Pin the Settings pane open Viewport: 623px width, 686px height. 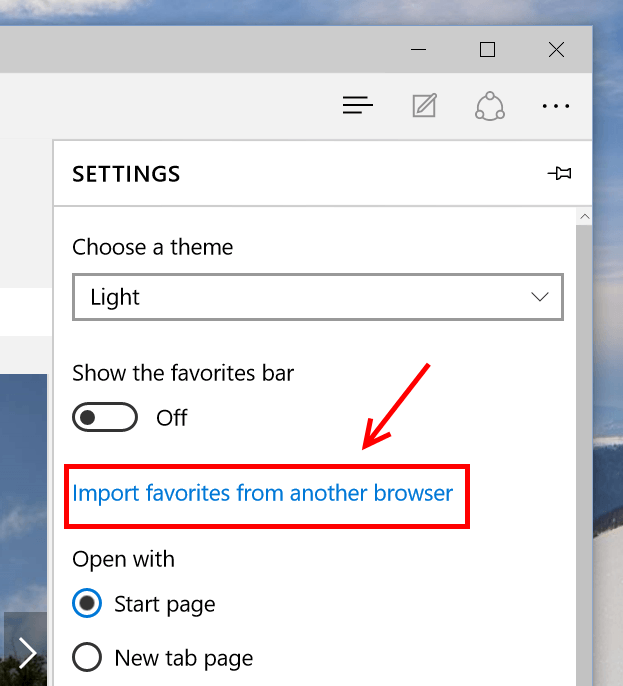coord(560,173)
